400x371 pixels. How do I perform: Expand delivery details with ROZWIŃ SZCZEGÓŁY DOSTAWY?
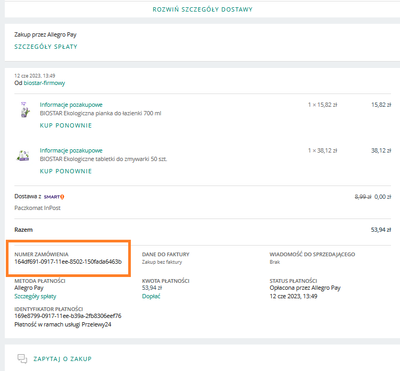tap(202, 10)
